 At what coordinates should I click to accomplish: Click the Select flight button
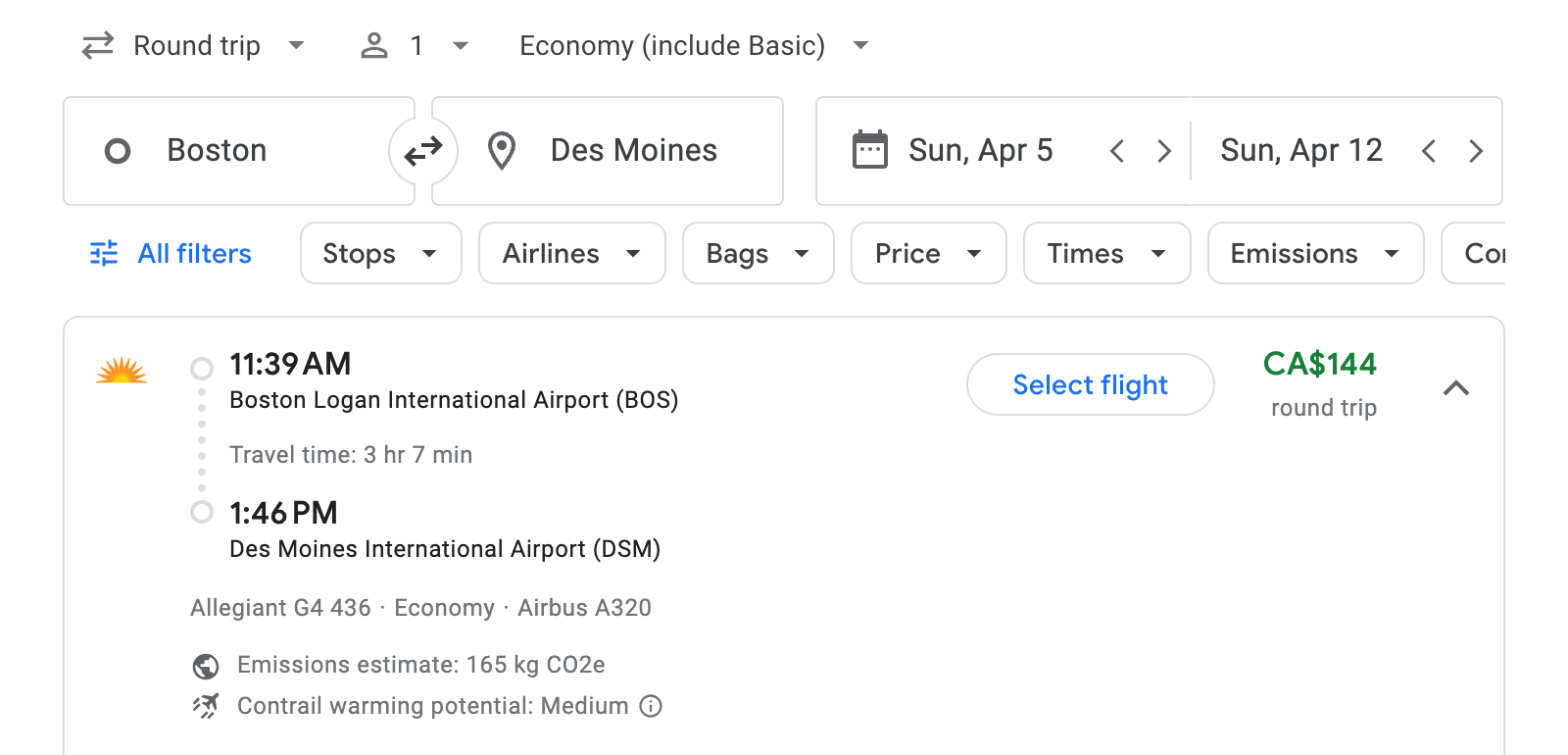[x=1090, y=384]
